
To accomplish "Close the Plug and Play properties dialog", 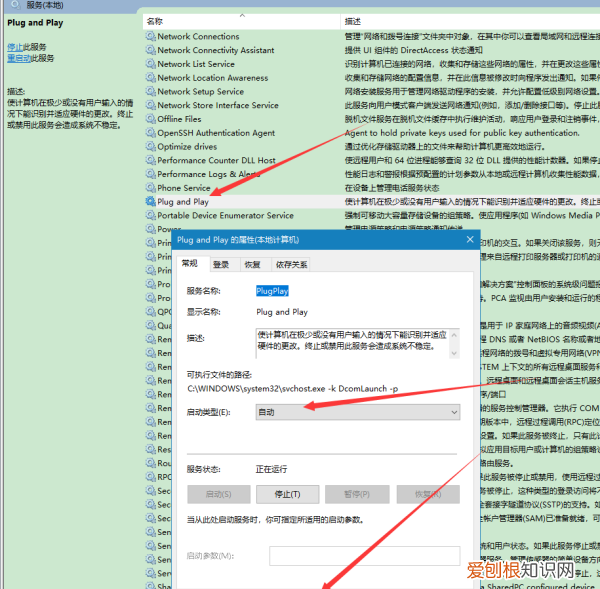I will coord(470,240).
